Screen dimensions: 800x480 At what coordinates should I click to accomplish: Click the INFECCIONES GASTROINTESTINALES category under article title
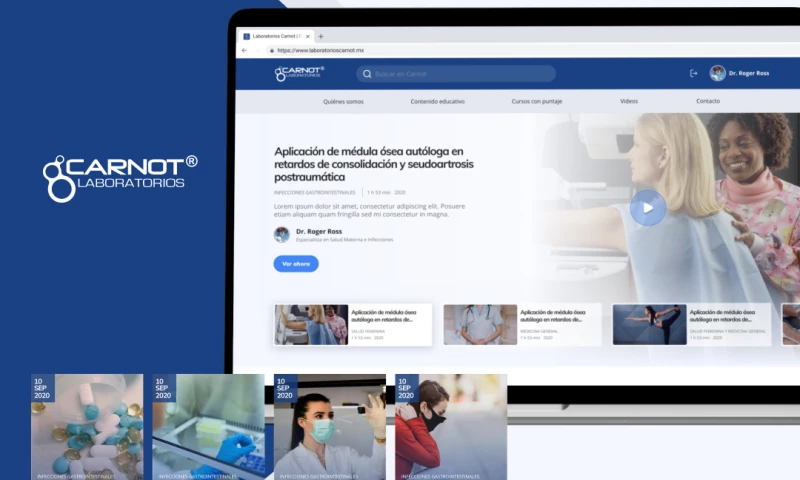(314, 193)
